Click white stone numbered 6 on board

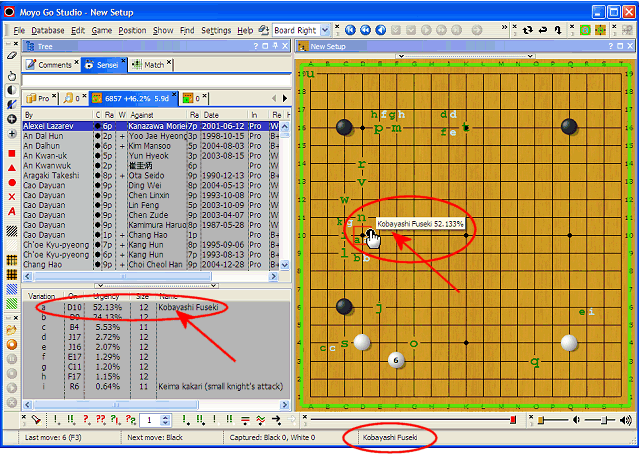(x=396, y=360)
